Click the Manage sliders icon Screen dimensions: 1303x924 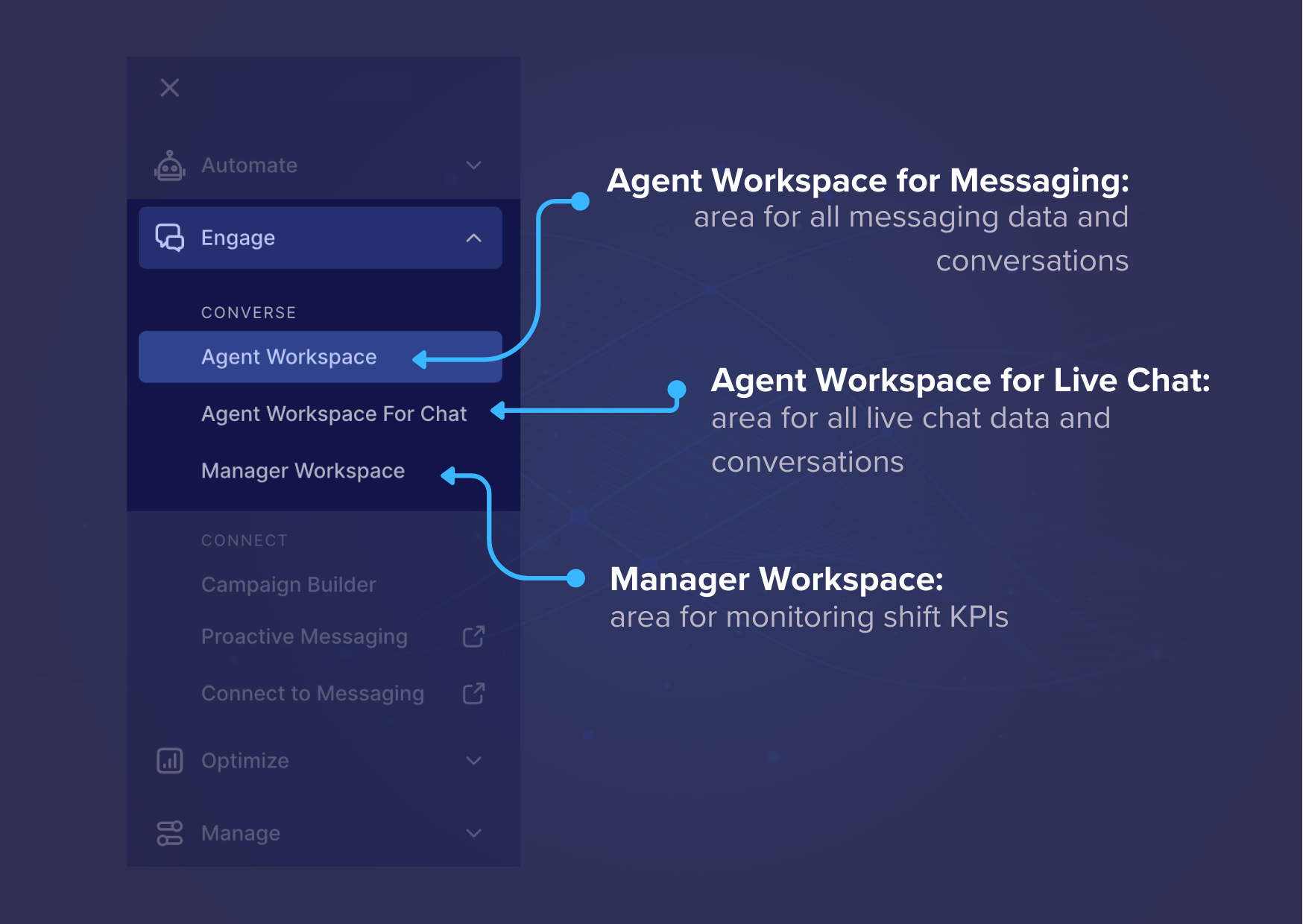click(170, 833)
